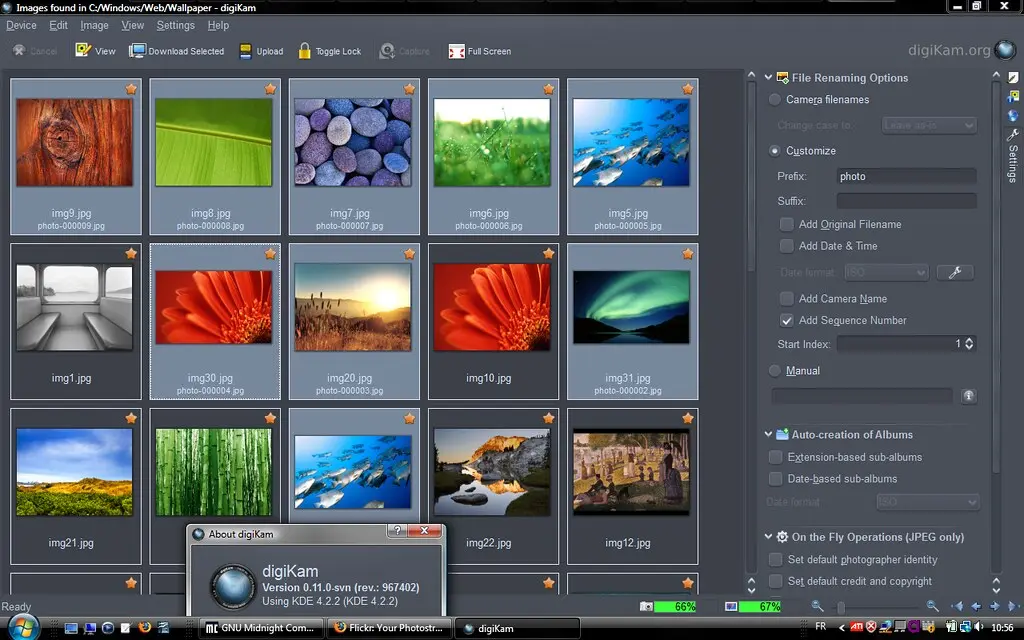Enable Add Original Filename checkbox

point(787,225)
